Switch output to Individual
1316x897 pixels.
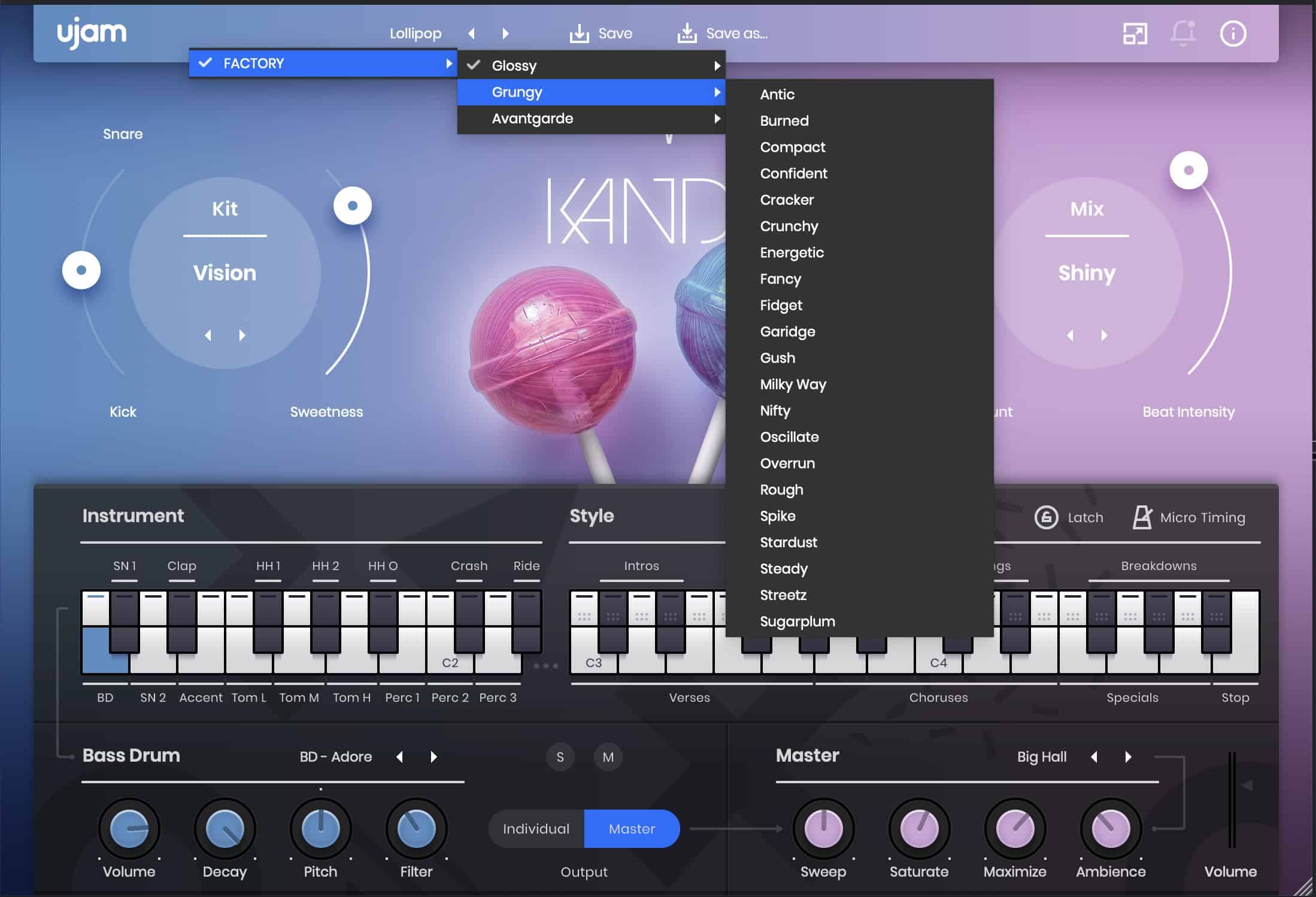point(536,829)
